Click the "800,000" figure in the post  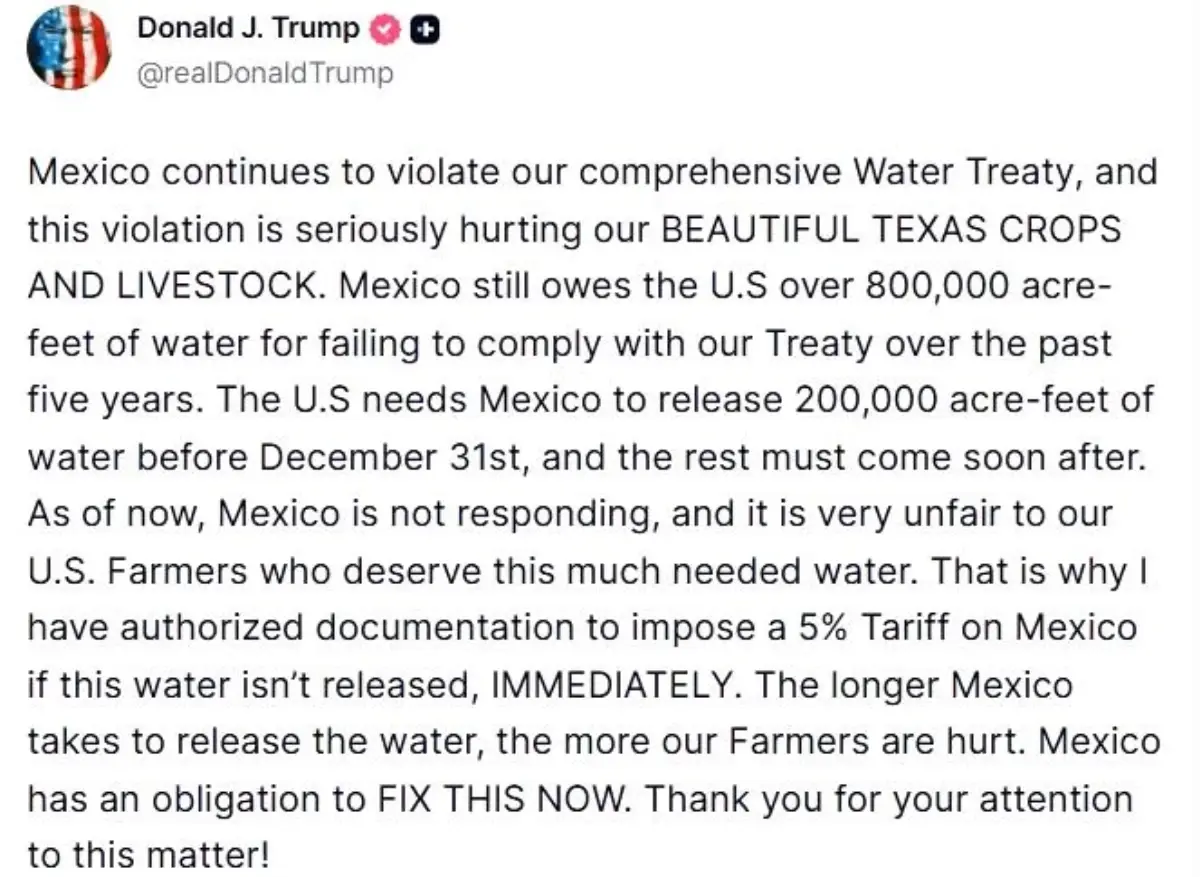coord(918,287)
